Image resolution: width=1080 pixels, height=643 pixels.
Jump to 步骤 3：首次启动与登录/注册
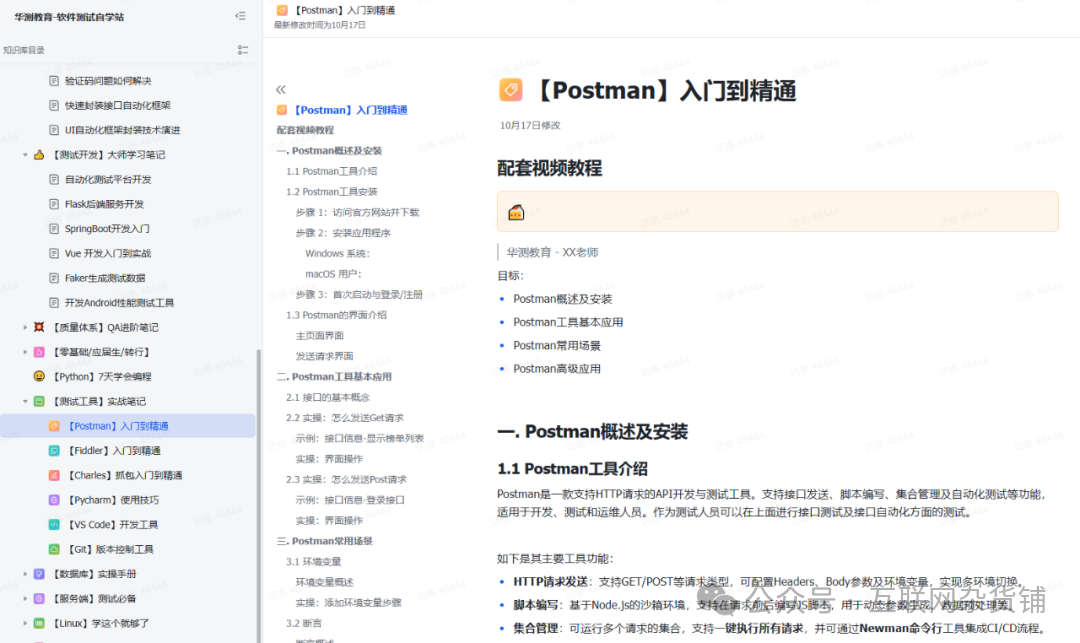[x=359, y=295]
